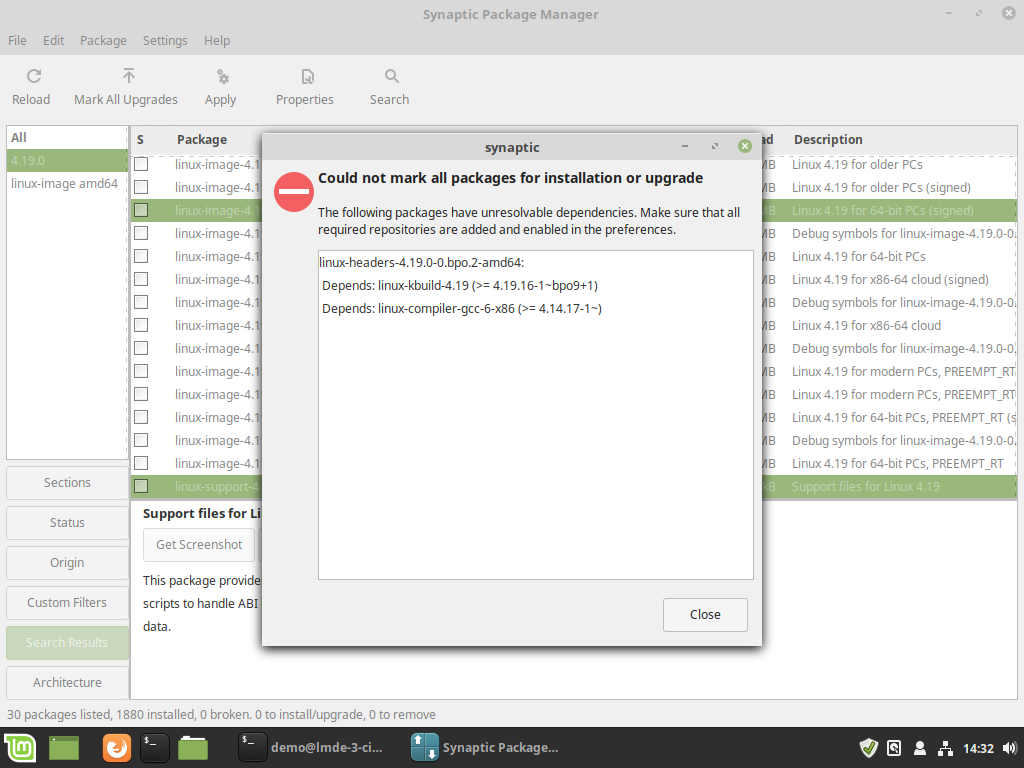Minimize the synaptic dialog
Viewport: 1024px width, 768px height.
tap(684, 146)
